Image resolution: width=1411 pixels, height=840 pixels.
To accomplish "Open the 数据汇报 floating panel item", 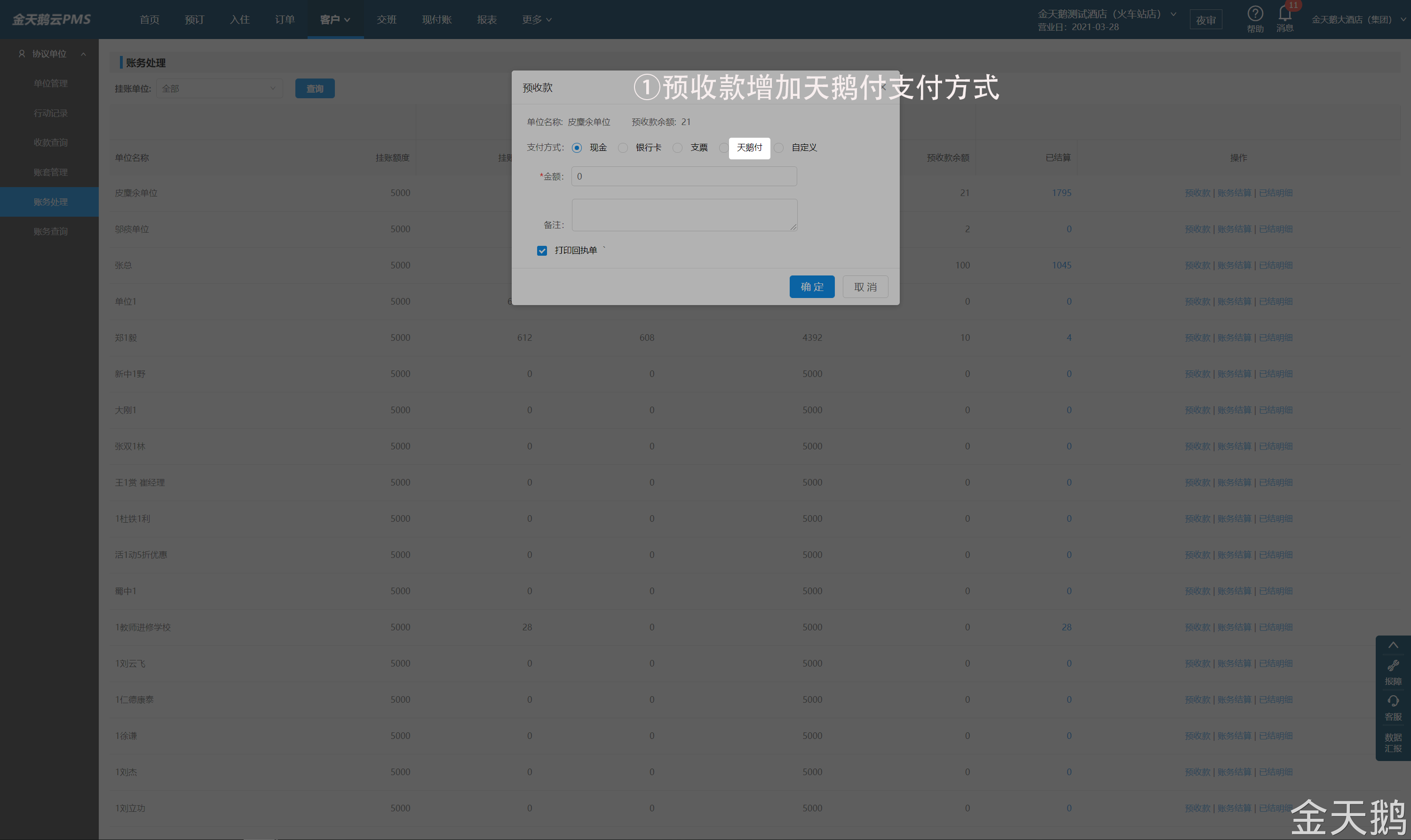I will click(1393, 743).
